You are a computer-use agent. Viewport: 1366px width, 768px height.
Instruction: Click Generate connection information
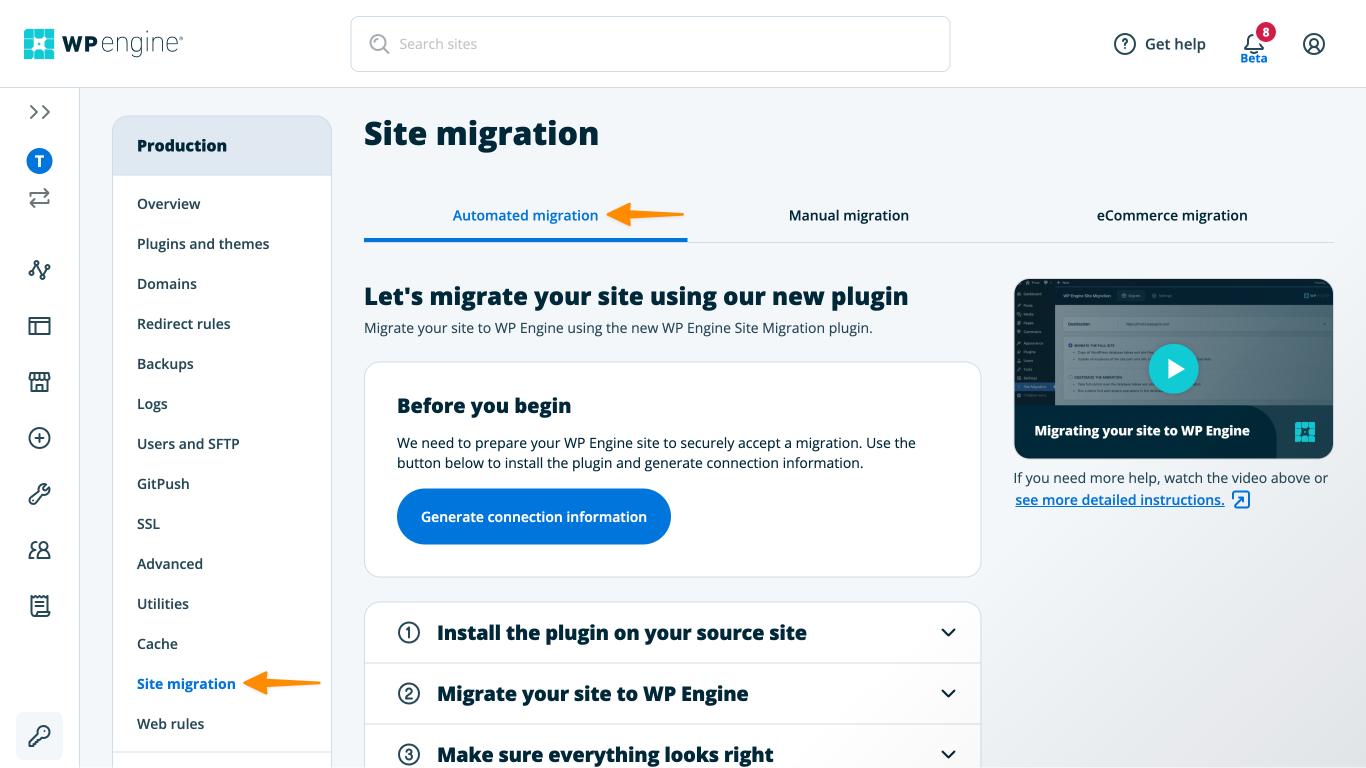(533, 516)
